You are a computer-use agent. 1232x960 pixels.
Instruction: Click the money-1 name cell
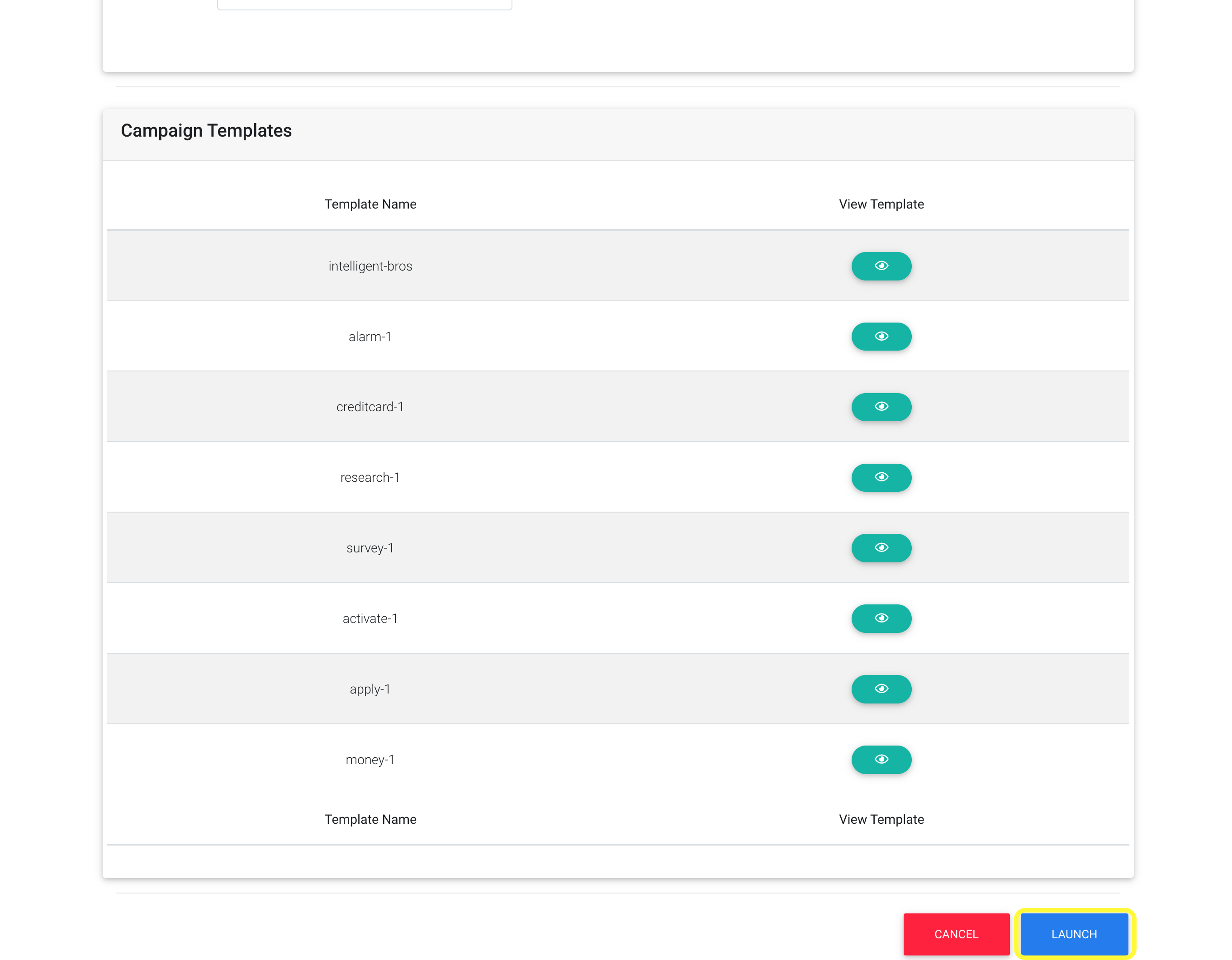pyautogui.click(x=370, y=760)
